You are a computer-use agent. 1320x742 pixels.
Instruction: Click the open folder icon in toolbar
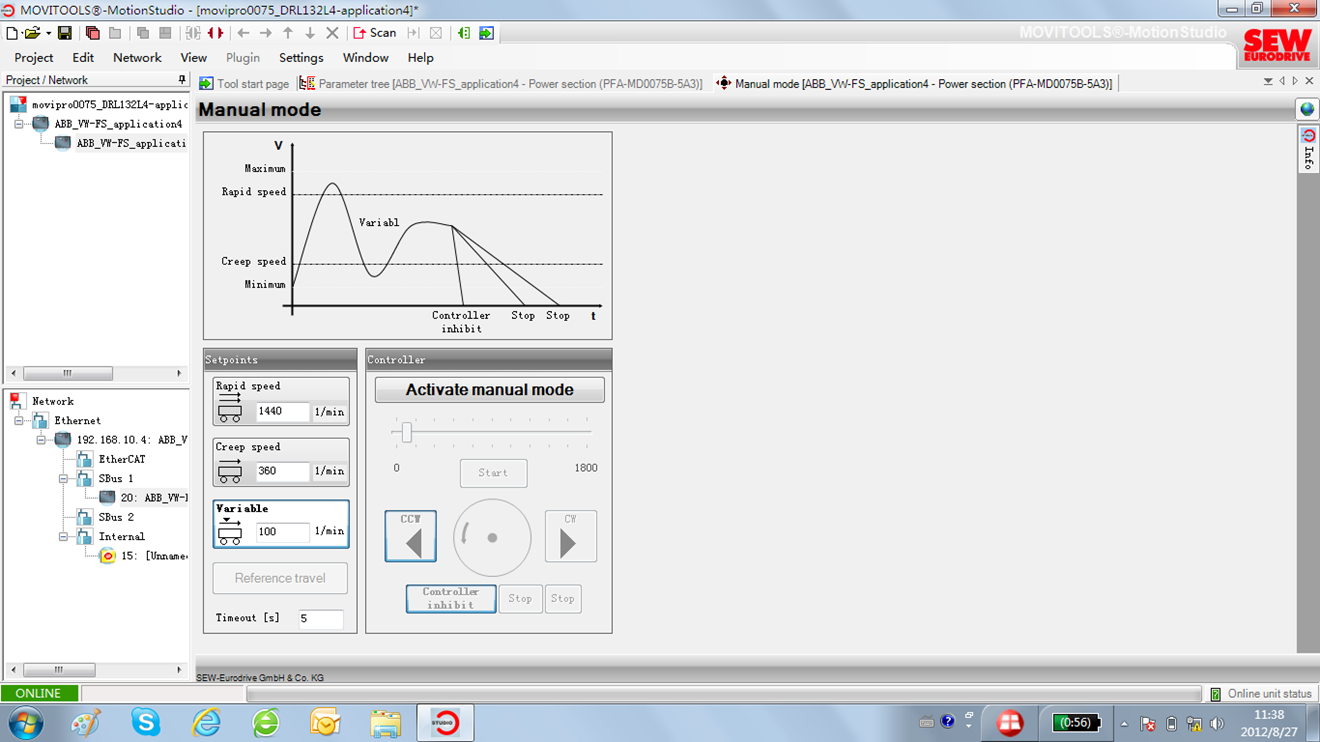[x=32, y=33]
